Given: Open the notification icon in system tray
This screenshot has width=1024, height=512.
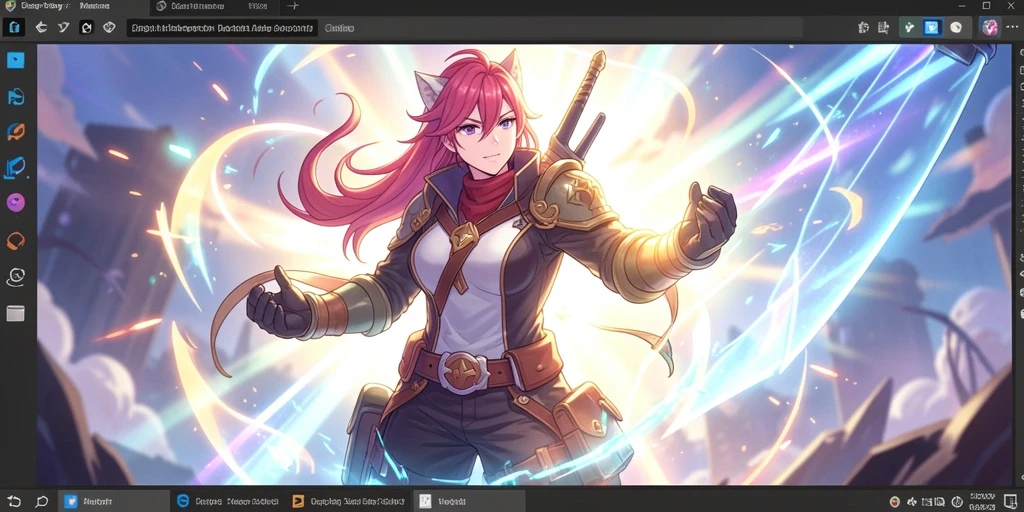Looking at the screenshot, I should [1009, 502].
